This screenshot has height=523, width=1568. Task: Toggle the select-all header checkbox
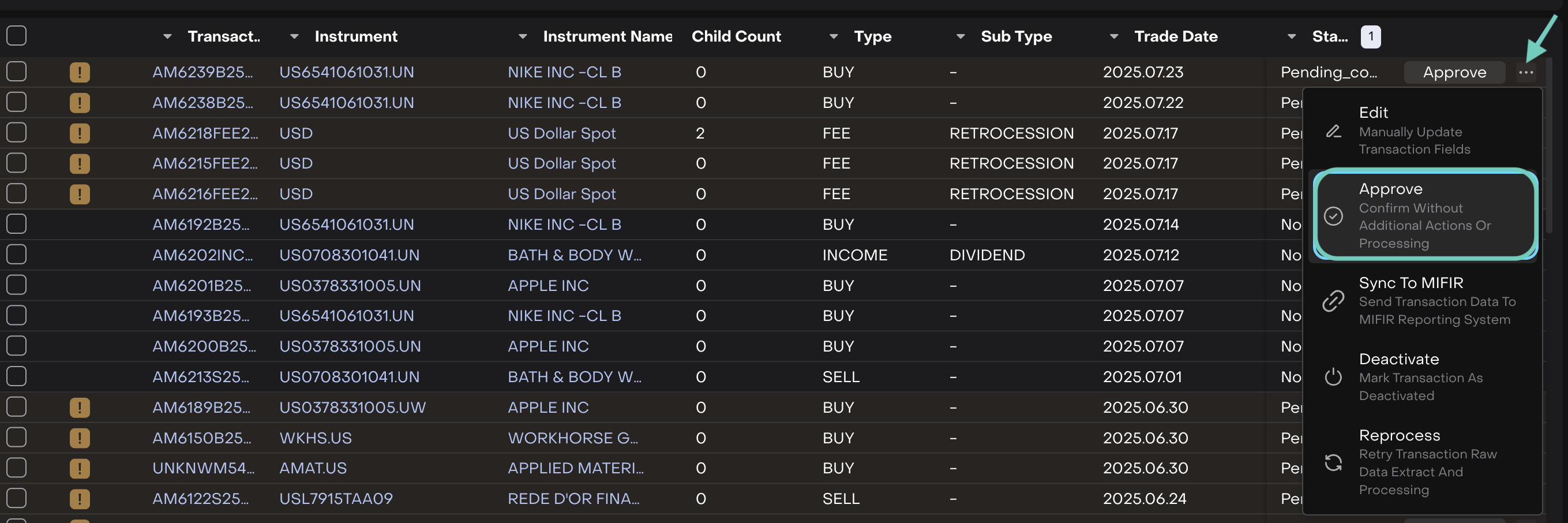(x=16, y=36)
